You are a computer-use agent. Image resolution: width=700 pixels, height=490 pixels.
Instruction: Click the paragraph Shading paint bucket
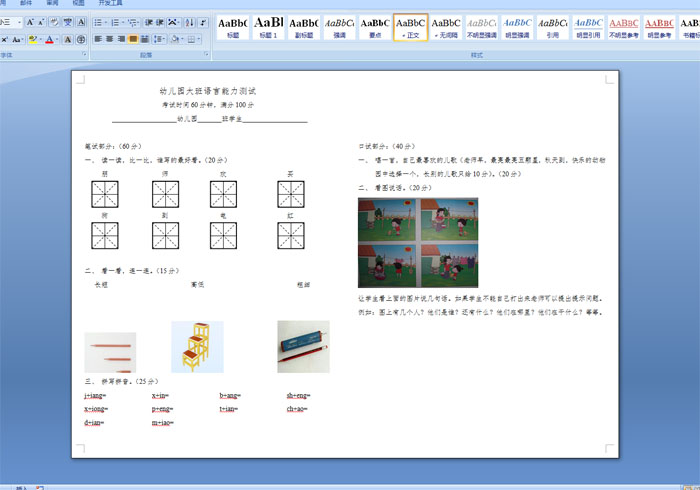175,39
